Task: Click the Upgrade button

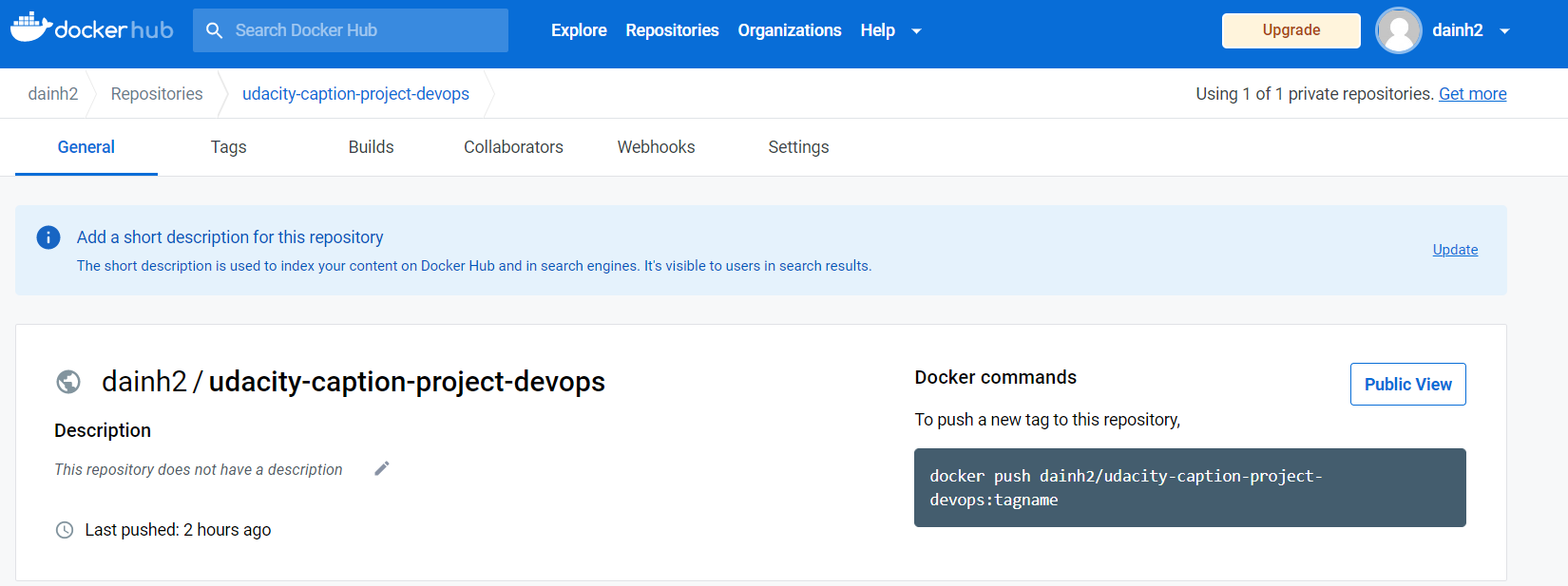Action: point(1291,30)
